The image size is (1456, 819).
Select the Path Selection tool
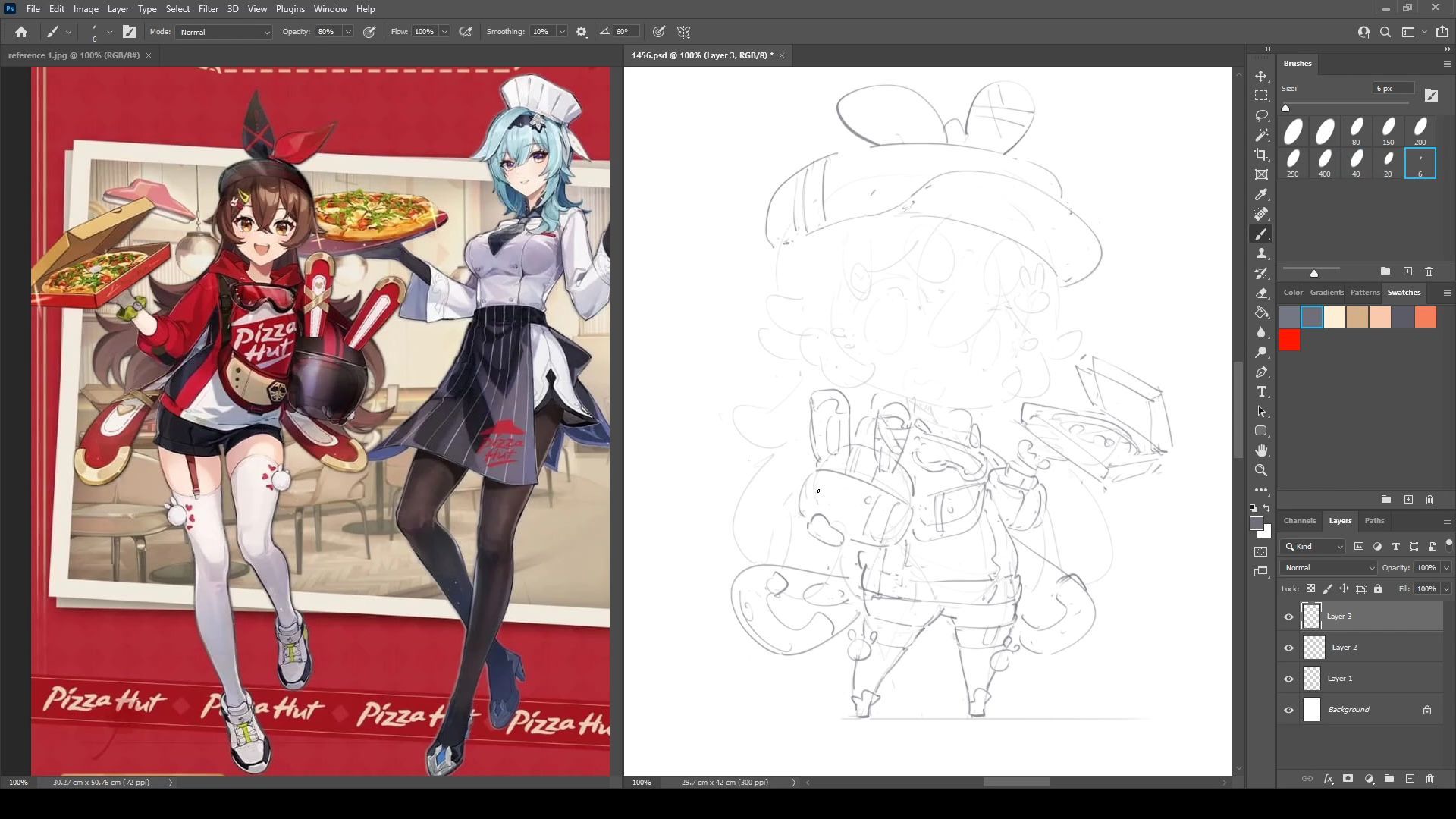click(x=1261, y=412)
